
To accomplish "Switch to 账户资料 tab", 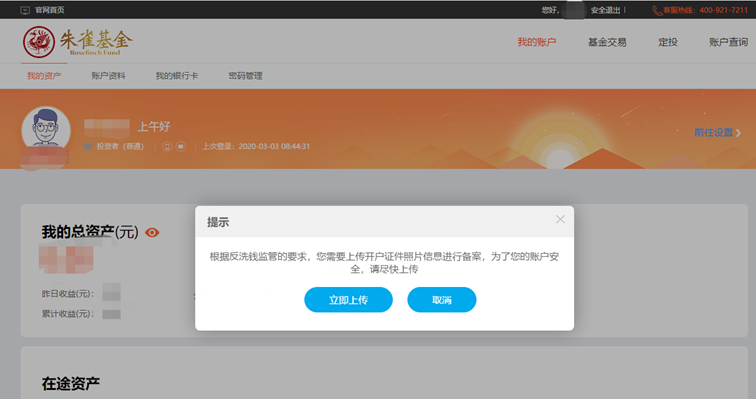I will pyautogui.click(x=108, y=76).
